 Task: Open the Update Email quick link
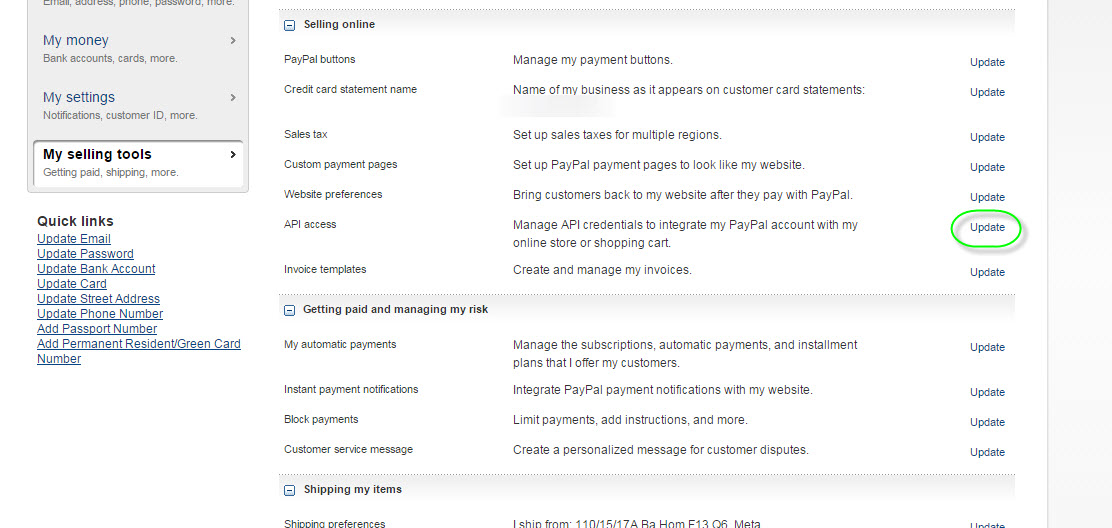pos(74,239)
